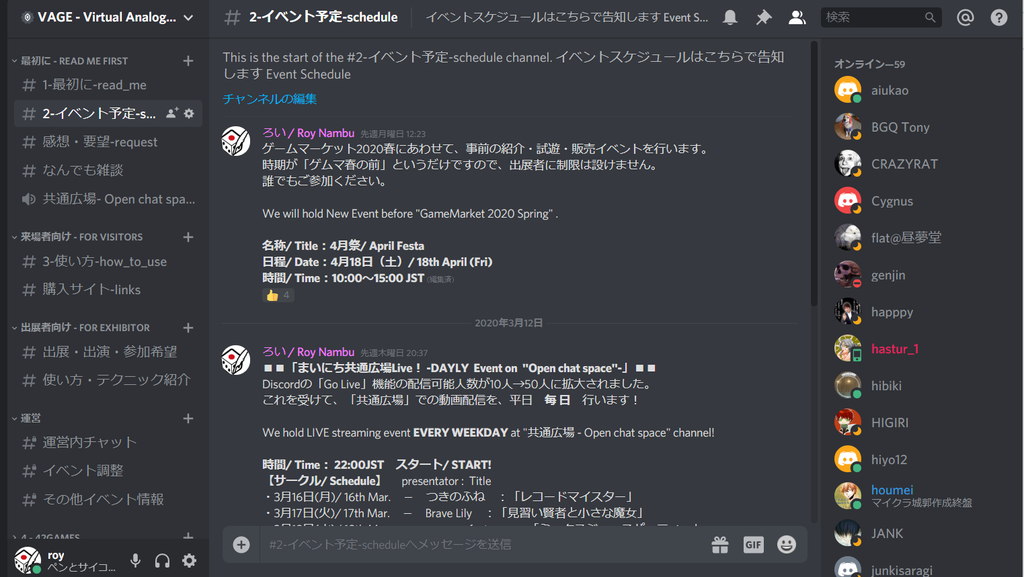Open the emoji picker
1024x577 pixels.
click(x=786, y=544)
